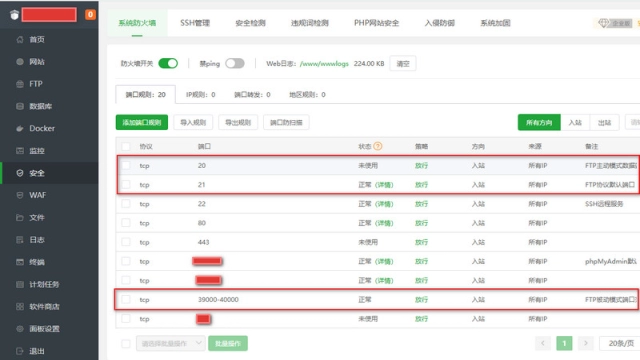Image resolution: width=640 pixels, height=360 pixels.
Task: Open the 20条/页 page size dropdown
Action: click(x=620, y=343)
